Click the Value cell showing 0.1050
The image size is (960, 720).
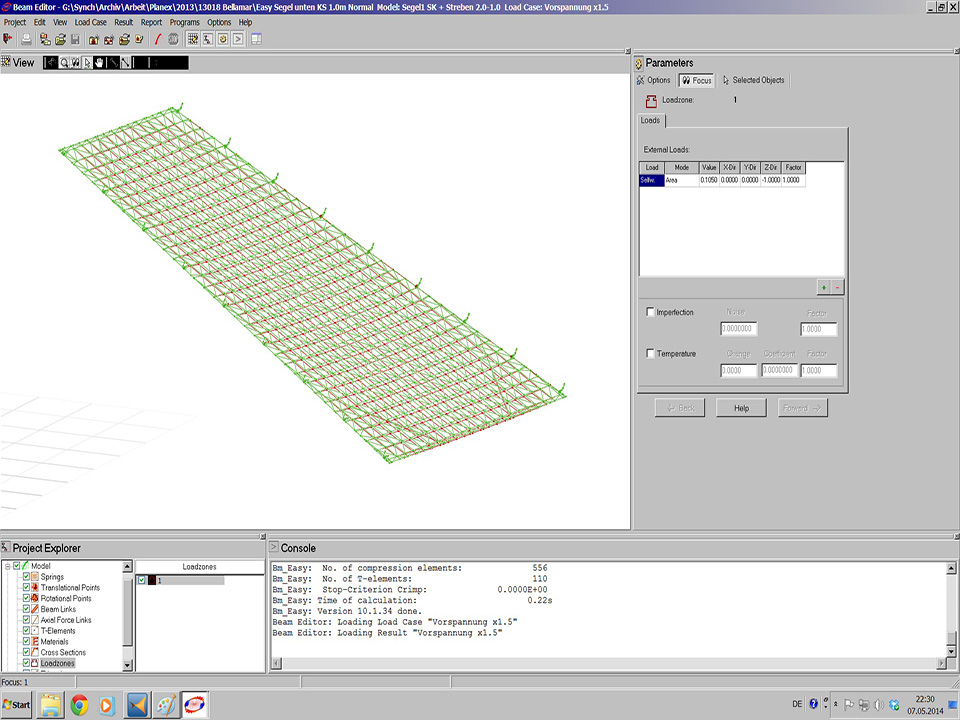708,180
